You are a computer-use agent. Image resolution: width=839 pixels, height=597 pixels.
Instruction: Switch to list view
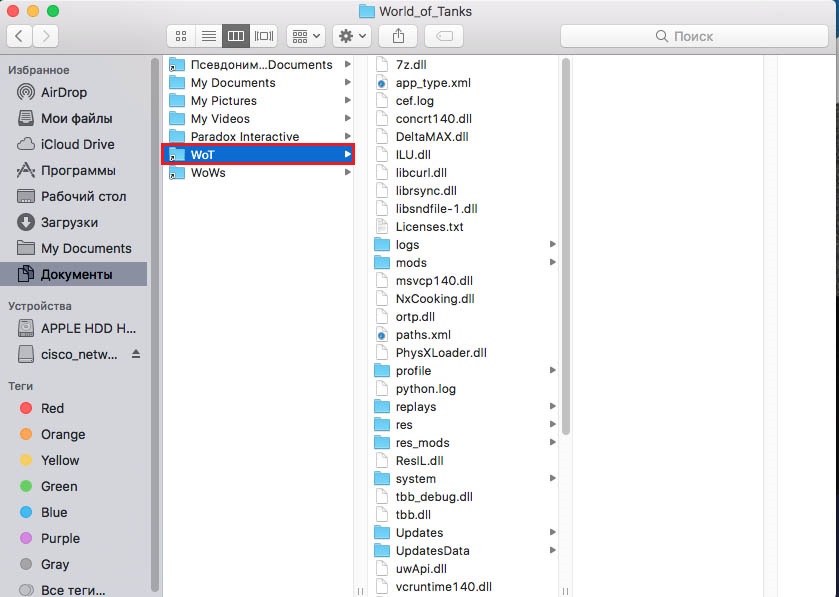[209, 36]
